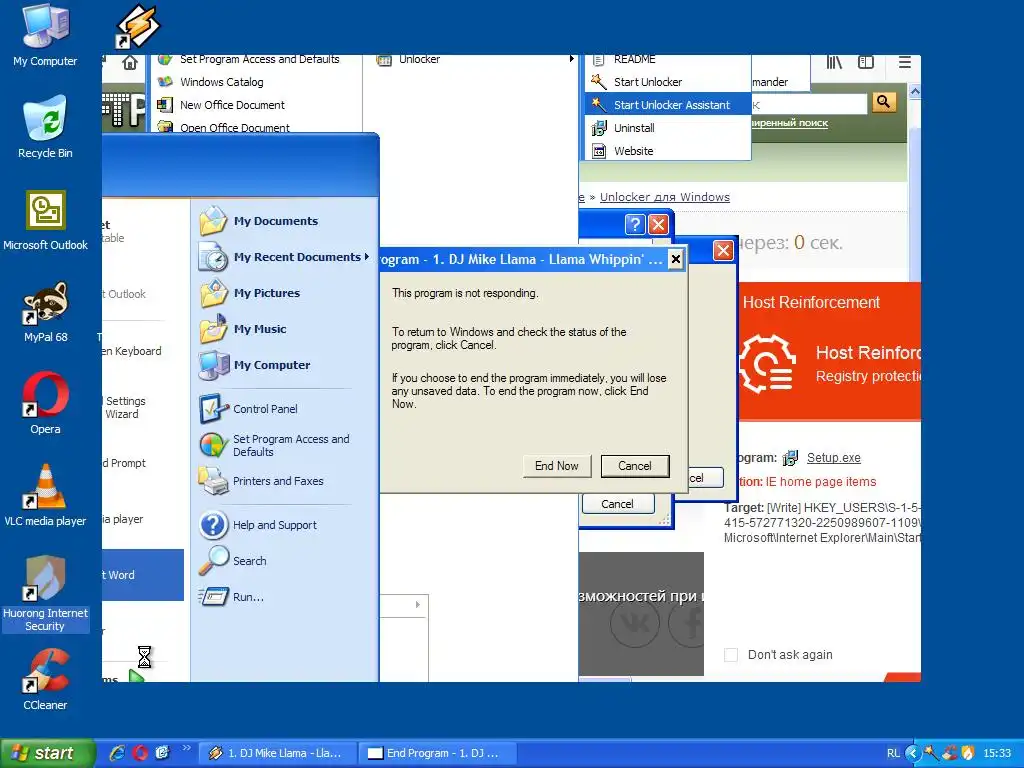Follow the Unlocker для Windows breadcrumb link
Screen dimensions: 1024x768
pyautogui.click(x=664, y=197)
